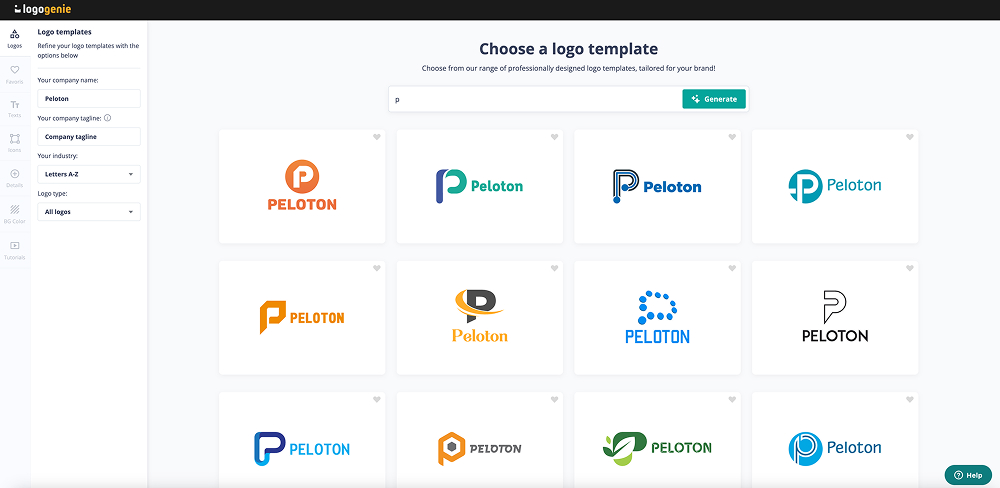Favorite the dark blue outlined P logo
1000x488 pixels.
pos(732,137)
